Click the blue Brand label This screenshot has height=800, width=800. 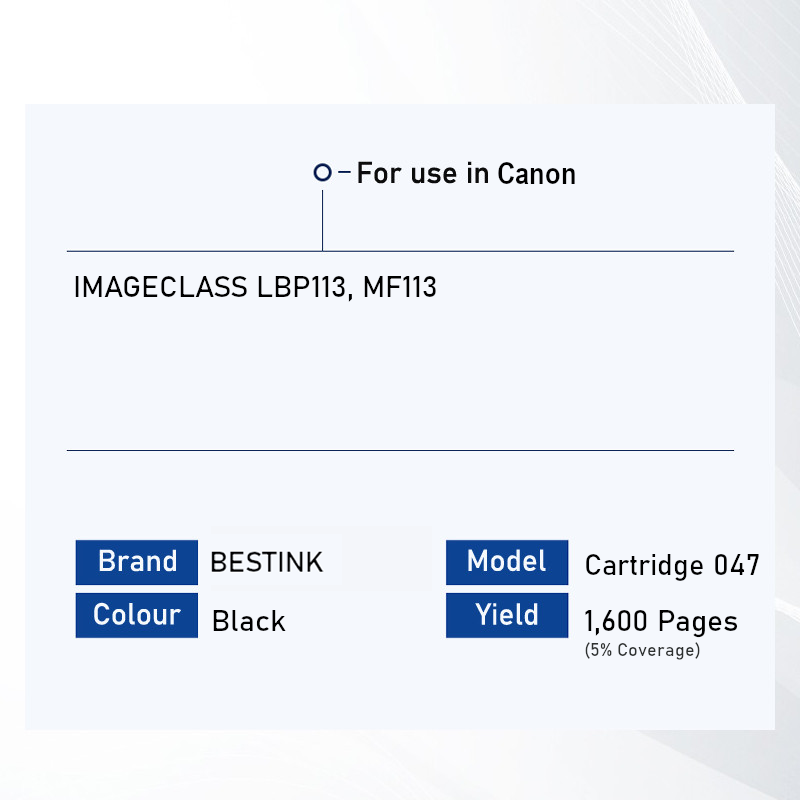point(137,562)
